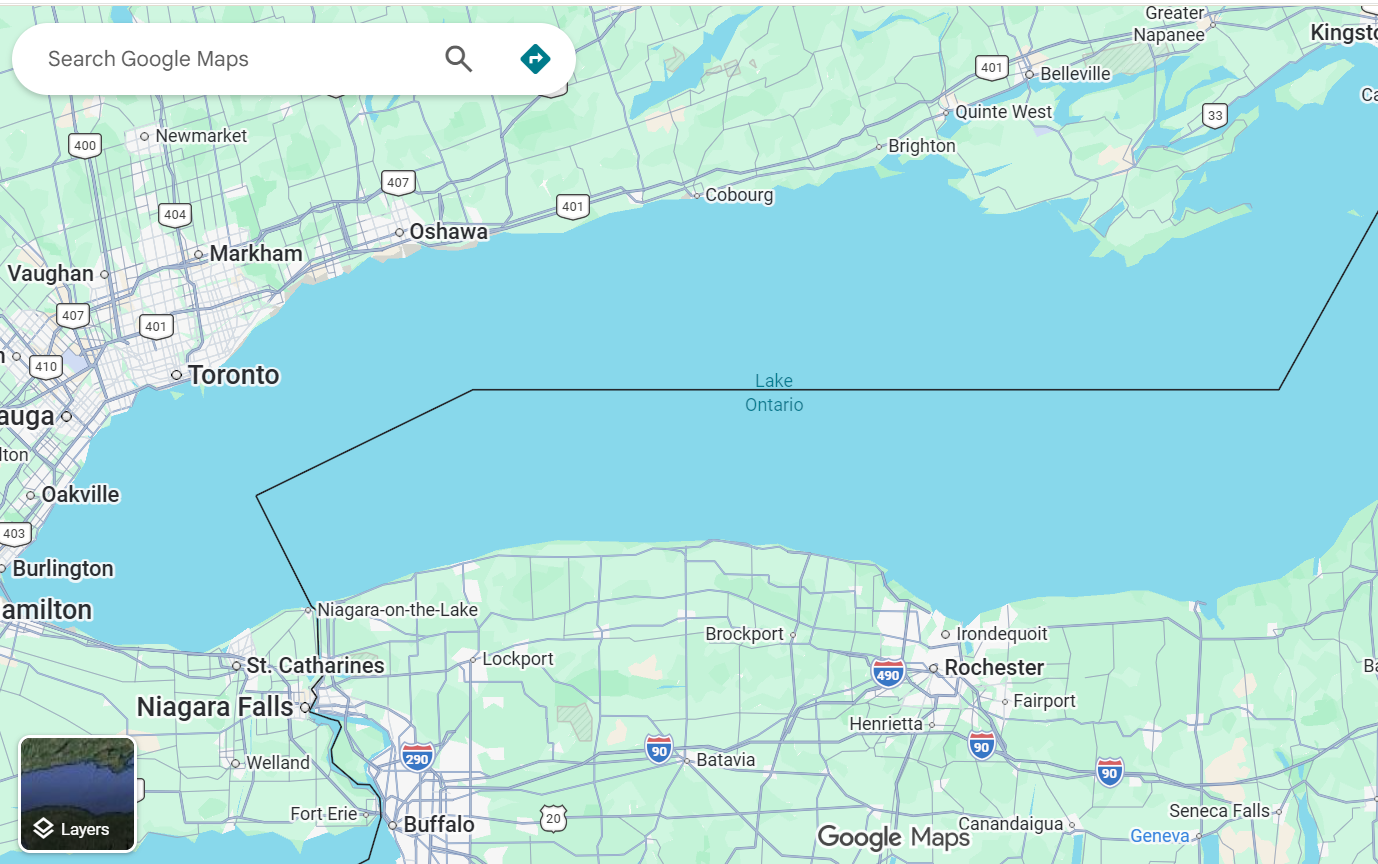Select the Lockport label
Image resolution: width=1378 pixels, height=864 pixels.
click(x=518, y=659)
